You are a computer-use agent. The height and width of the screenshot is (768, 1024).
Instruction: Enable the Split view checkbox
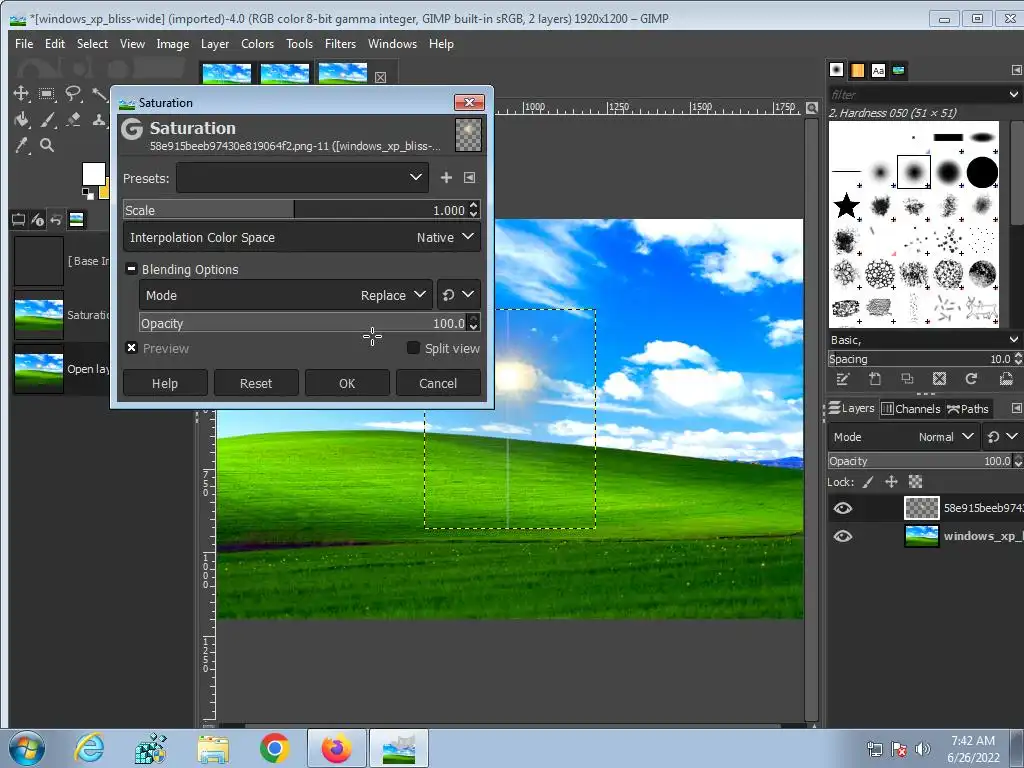point(413,347)
